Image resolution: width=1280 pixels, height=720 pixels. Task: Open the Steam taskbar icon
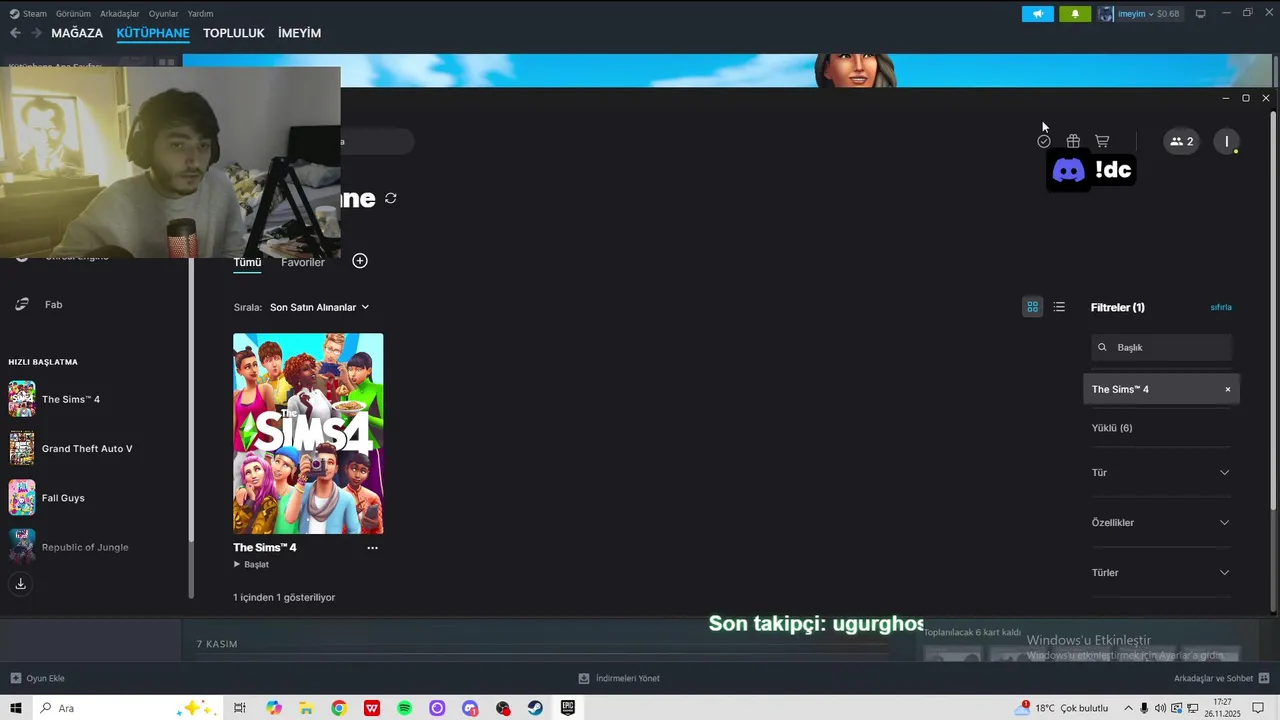tap(535, 708)
